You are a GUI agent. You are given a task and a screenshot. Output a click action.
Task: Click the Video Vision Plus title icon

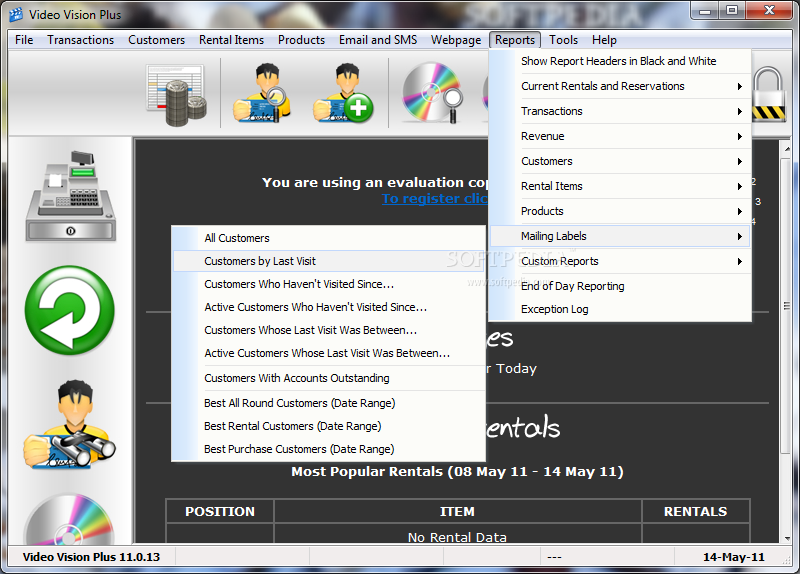(x=16, y=15)
